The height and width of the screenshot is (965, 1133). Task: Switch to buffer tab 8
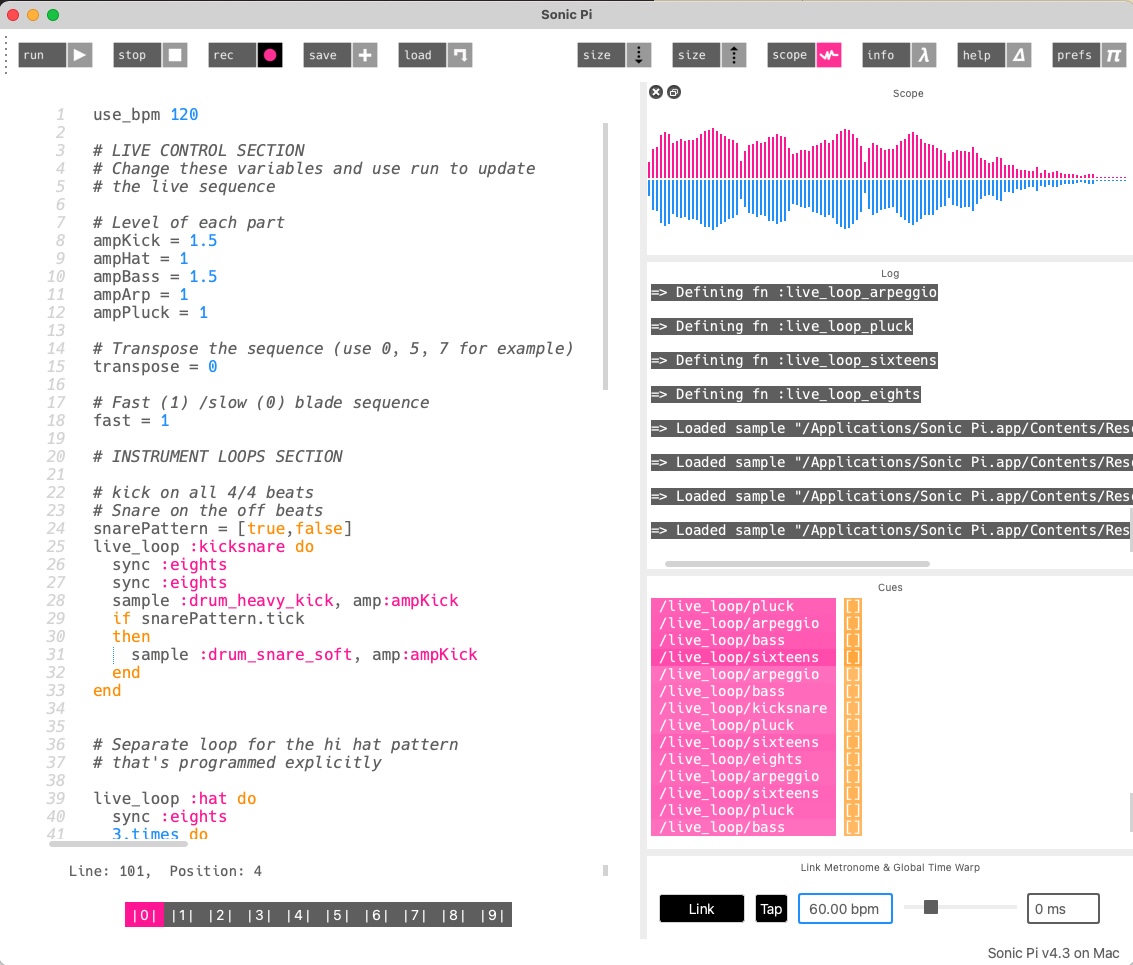454,915
